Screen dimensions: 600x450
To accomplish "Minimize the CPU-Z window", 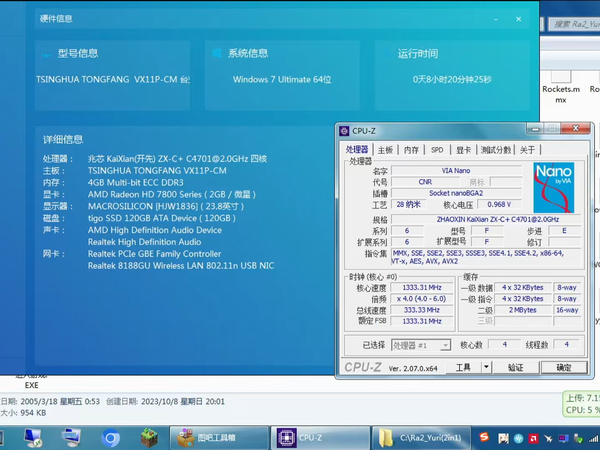I will click(535, 129).
